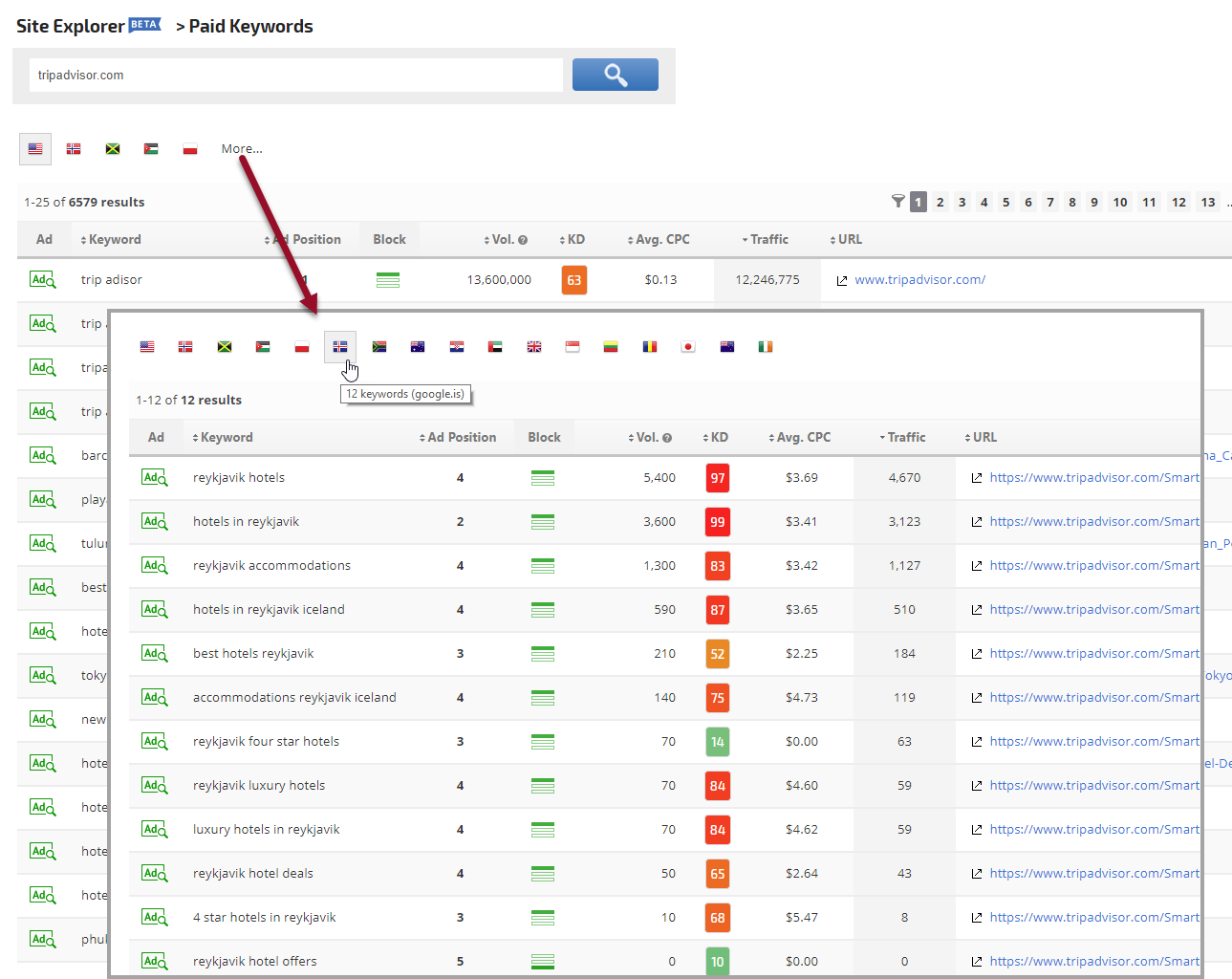Click the tripadvisor.com domain search field
This screenshot has height=979, width=1232.
click(295, 75)
